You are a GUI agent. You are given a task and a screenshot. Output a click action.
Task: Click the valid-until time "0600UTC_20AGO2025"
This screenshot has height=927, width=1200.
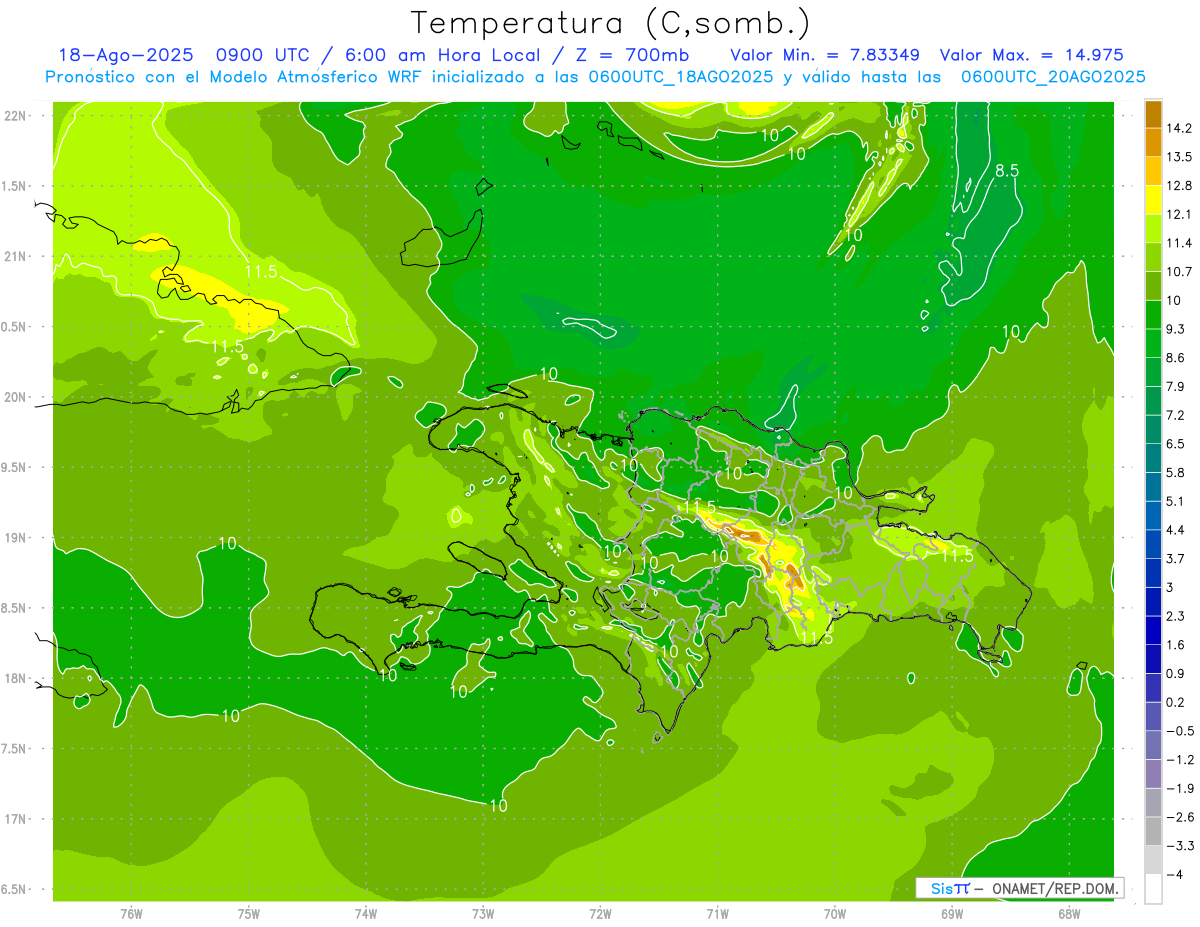pyautogui.click(x=1053, y=77)
